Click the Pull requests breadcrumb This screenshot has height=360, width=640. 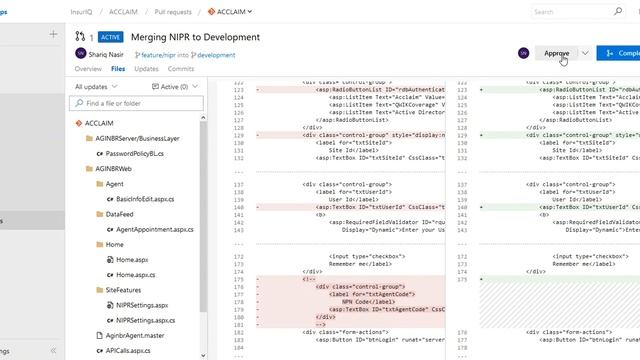click(173, 12)
